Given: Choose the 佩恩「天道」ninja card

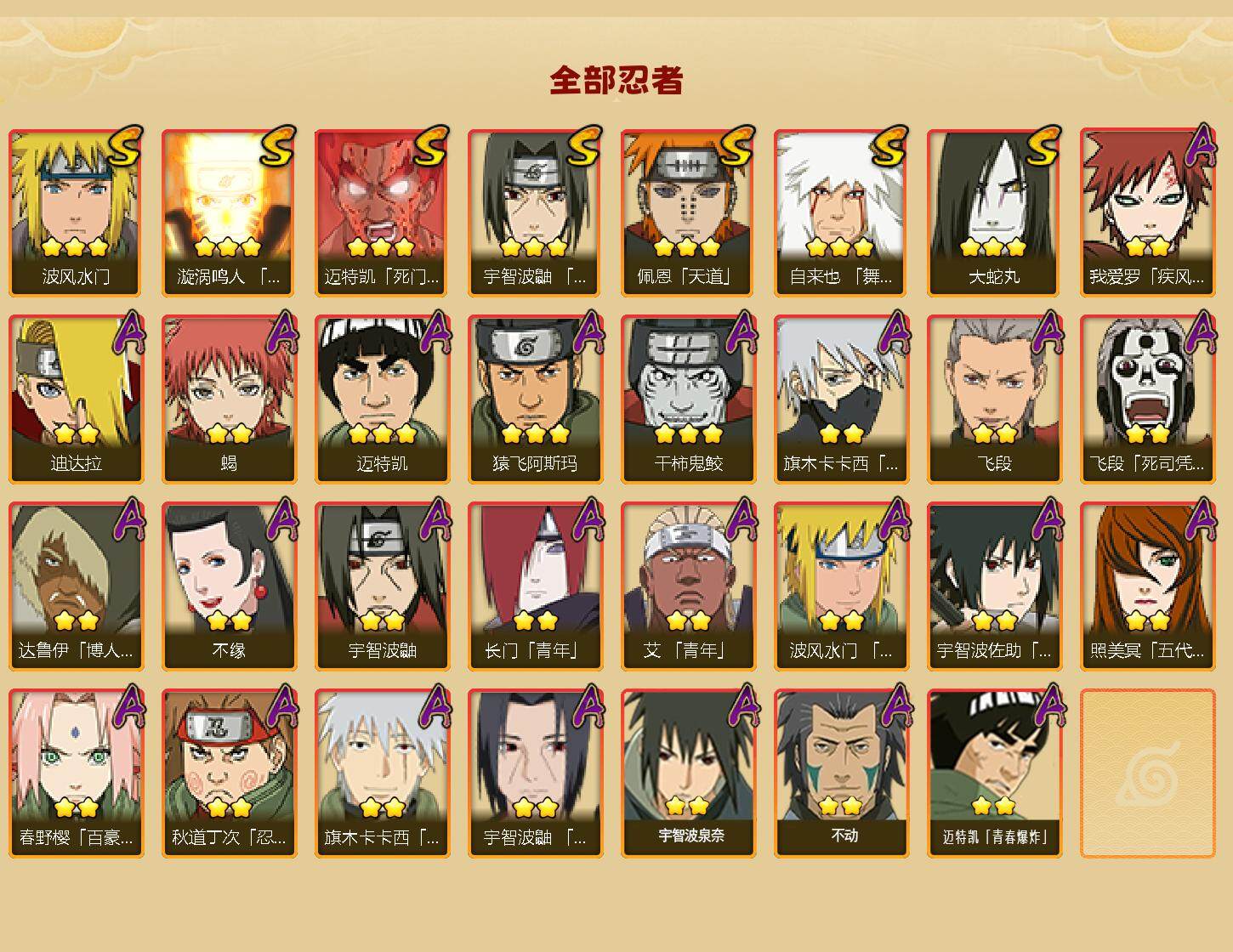Looking at the screenshot, I should coord(689,212).
